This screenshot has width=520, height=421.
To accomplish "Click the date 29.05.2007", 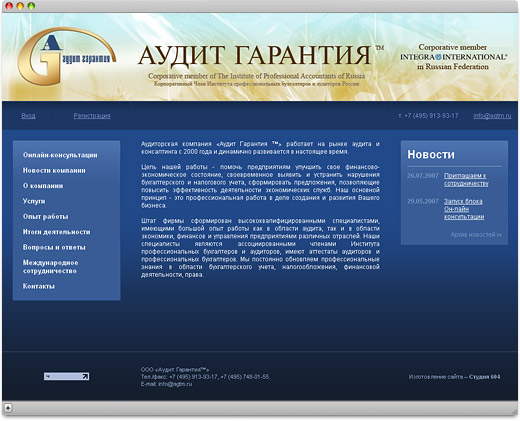I will (x=423, y=201).
